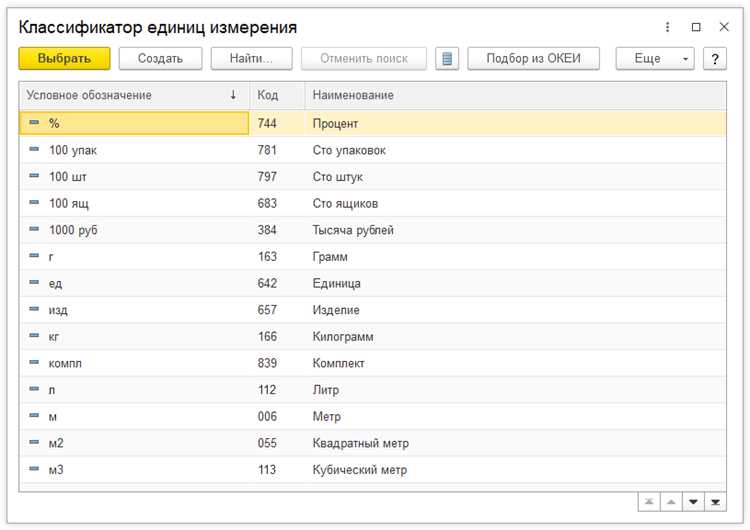Viewport: 750px width, 530px height.
Task: Click code cell 683
Action: [277, 203]
